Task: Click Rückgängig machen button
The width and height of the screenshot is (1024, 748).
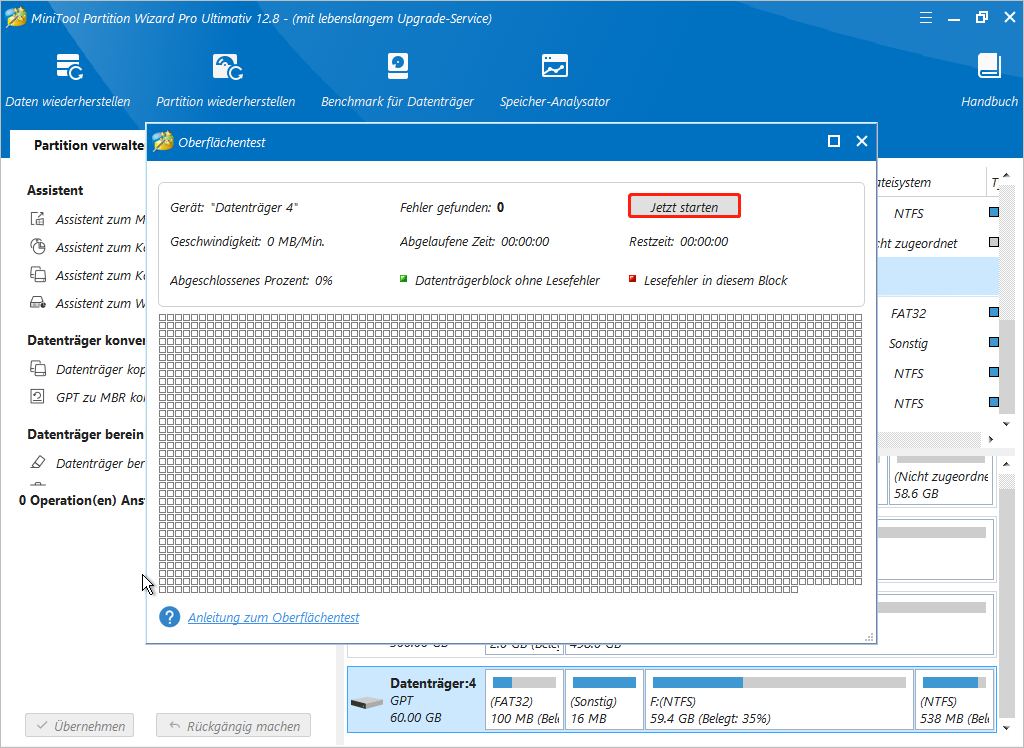Action: point(233,726)
